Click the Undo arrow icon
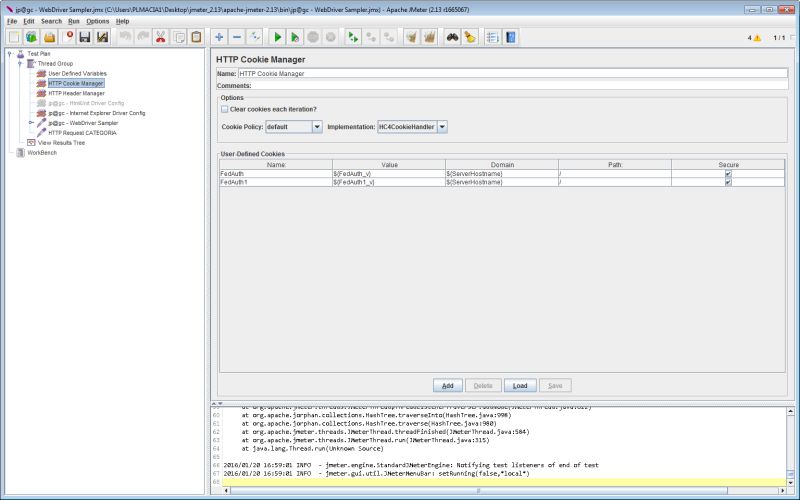This screenshot has height=500, width=800. click(125, 37)
